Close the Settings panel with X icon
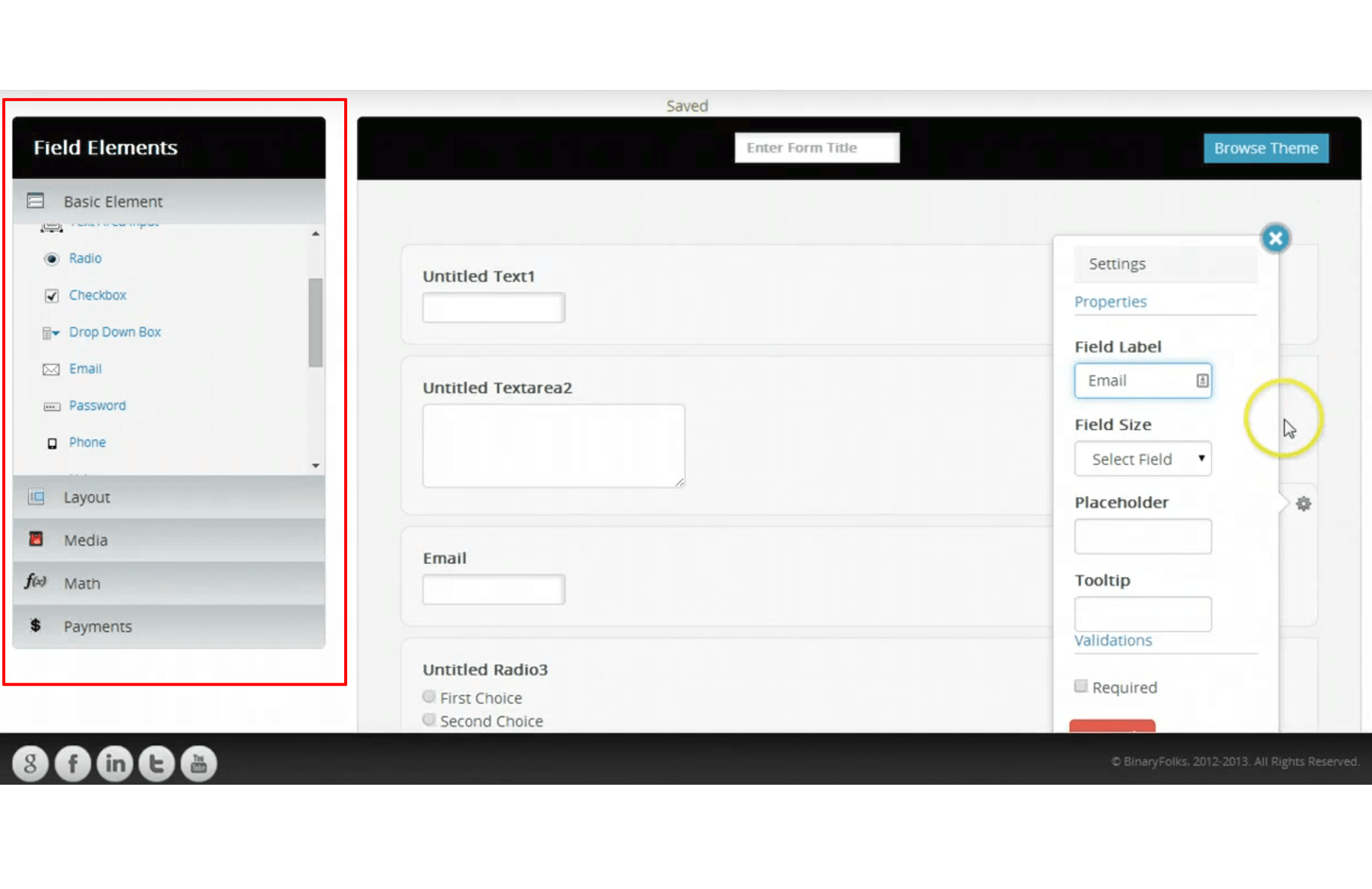The image size is (1372, 889). (x=1275, y=239)
